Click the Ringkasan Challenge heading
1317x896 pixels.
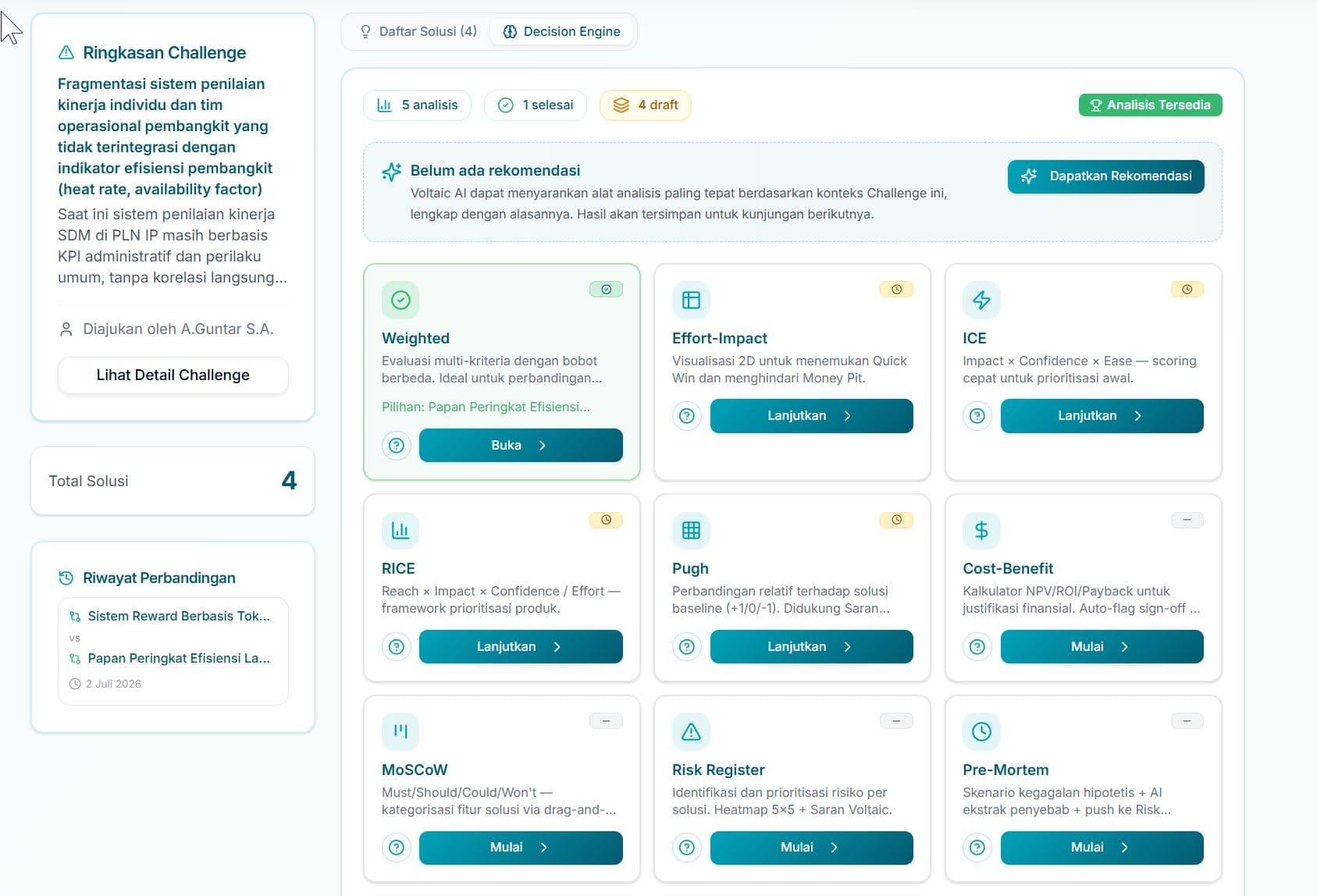click(164, 53)
